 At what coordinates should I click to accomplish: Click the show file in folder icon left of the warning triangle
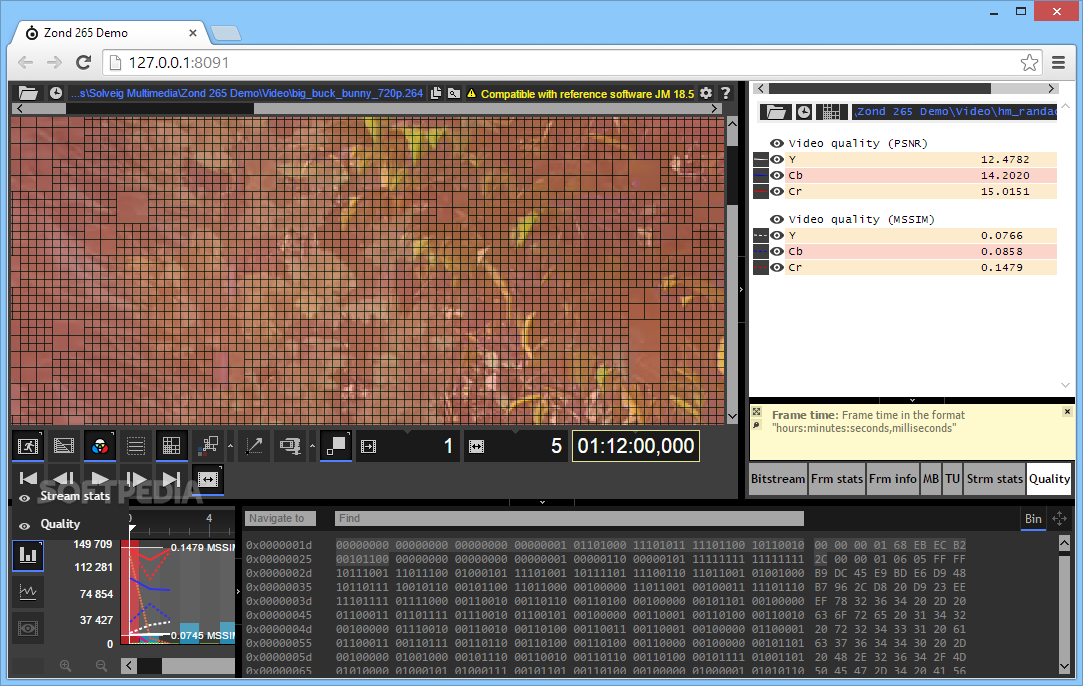click(x=454, y=93)
